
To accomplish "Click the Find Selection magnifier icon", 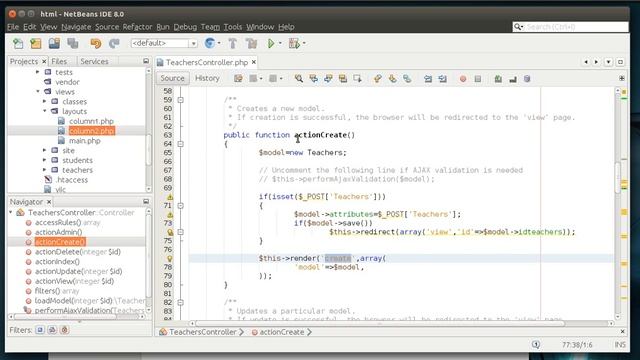I will [x=299, y=78].
